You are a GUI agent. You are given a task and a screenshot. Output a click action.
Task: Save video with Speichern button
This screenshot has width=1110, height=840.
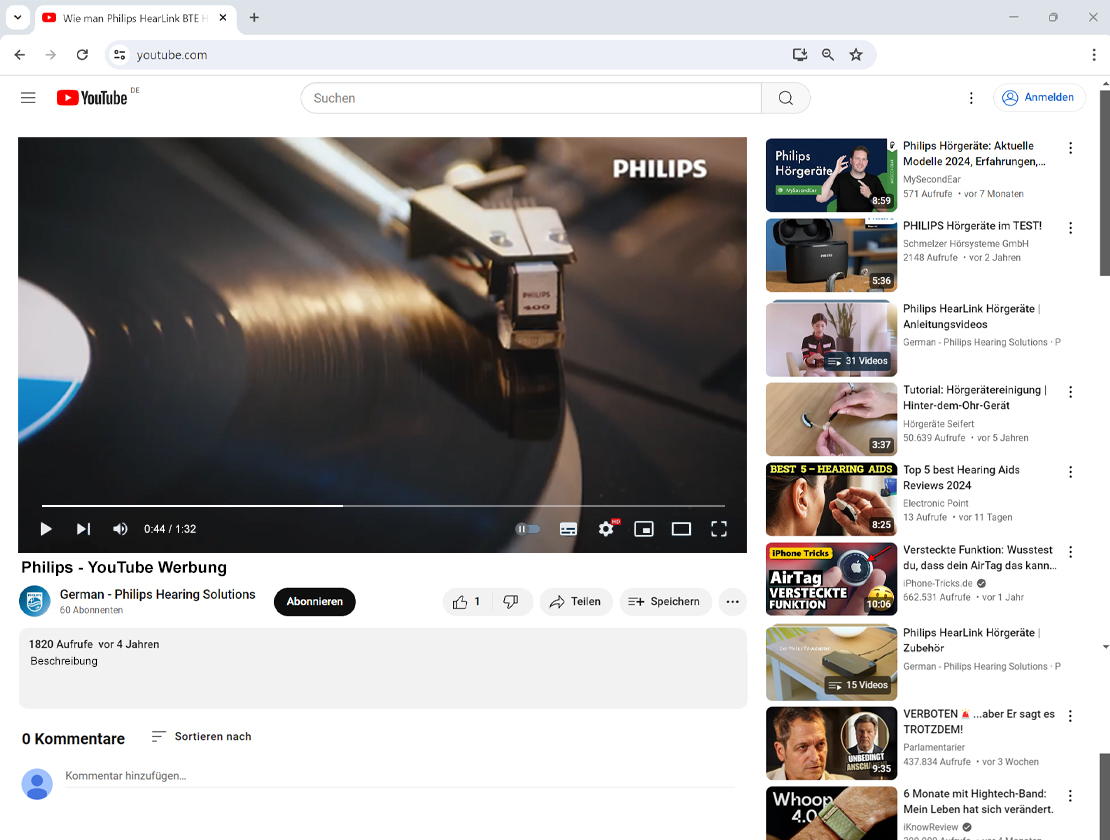(x=665, y=602)
